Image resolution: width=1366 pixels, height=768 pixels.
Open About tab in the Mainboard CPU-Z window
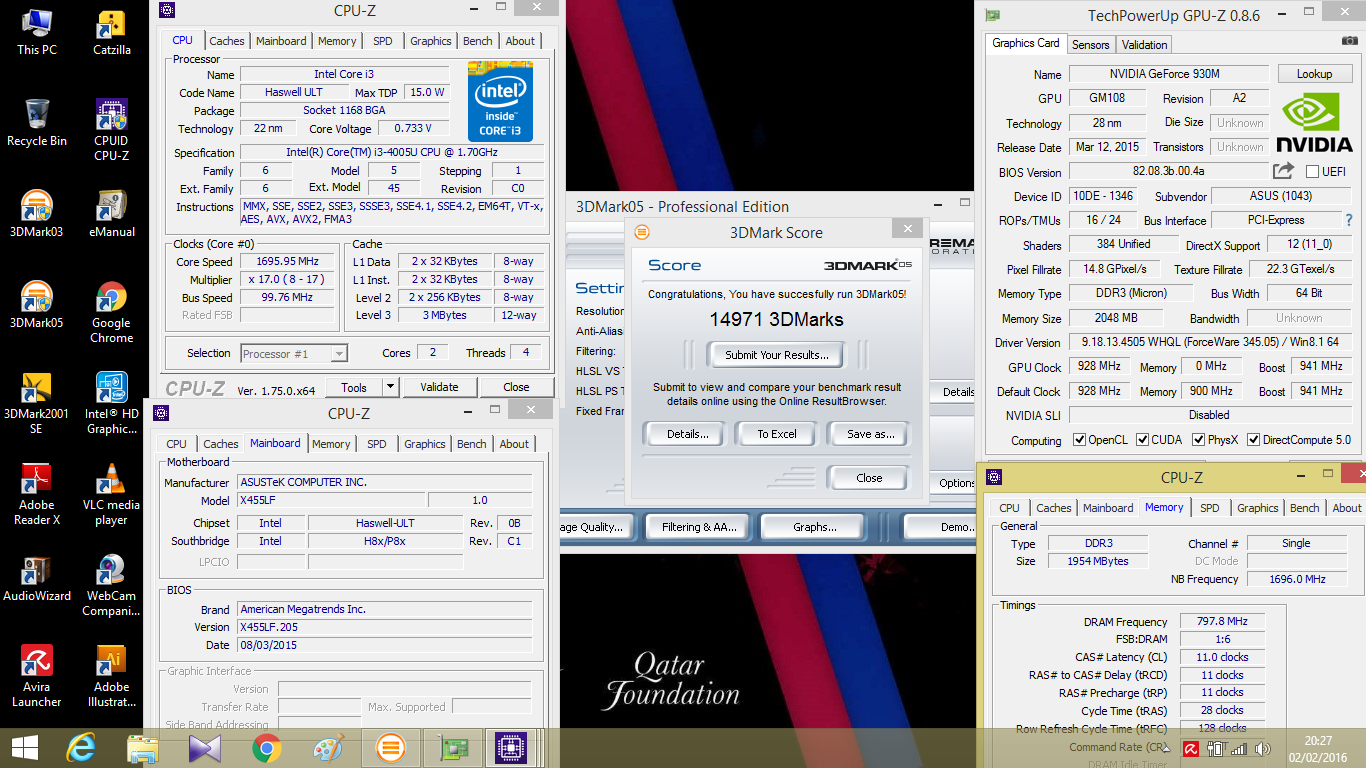[514, 444]
